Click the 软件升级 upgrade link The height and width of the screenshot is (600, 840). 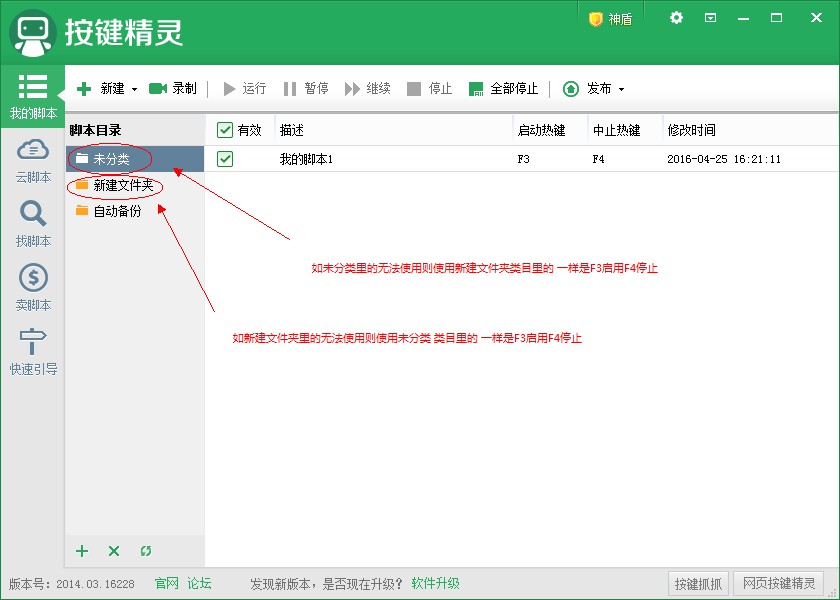[435, 584]
